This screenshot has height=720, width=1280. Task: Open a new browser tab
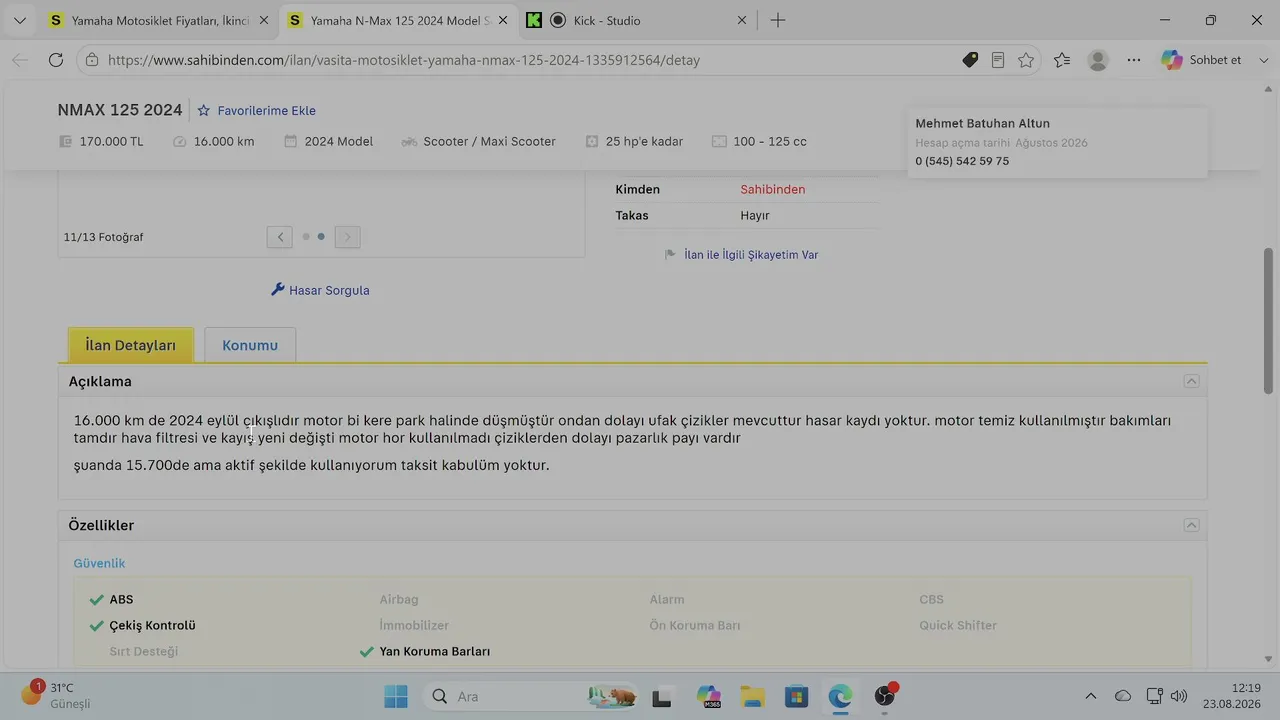point(778,20)
